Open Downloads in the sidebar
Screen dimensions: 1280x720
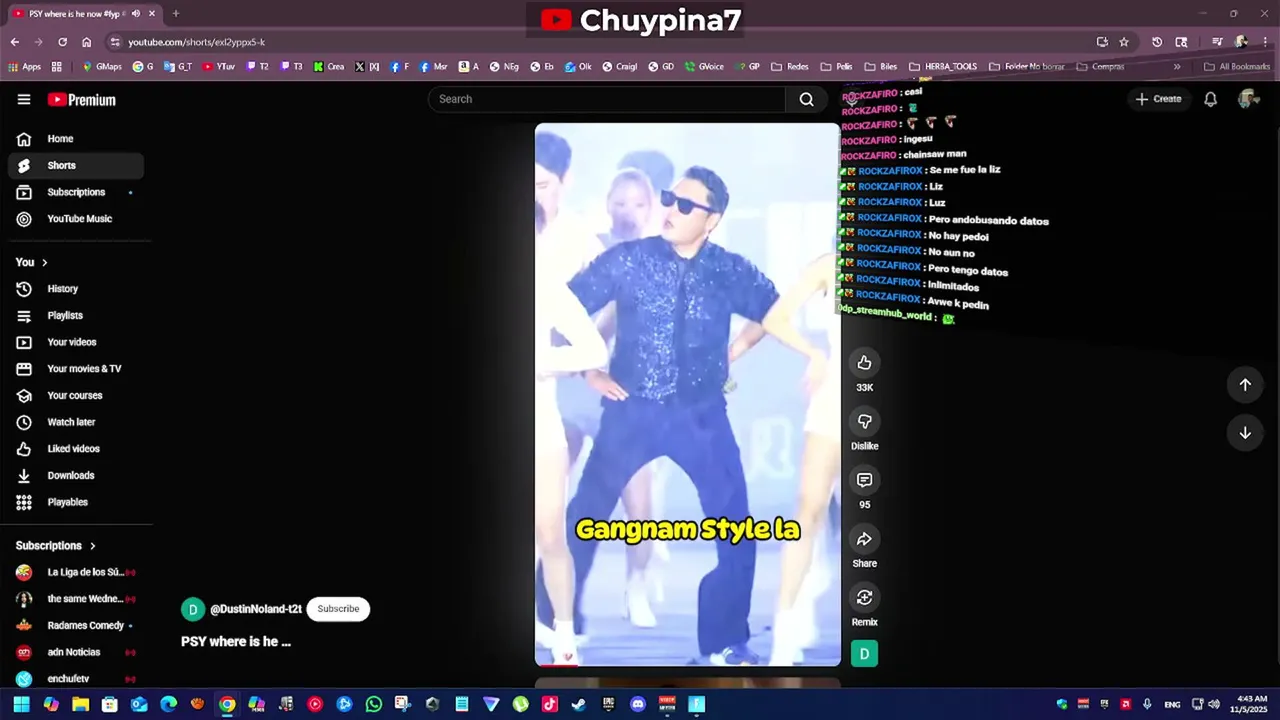pos(76,476)
